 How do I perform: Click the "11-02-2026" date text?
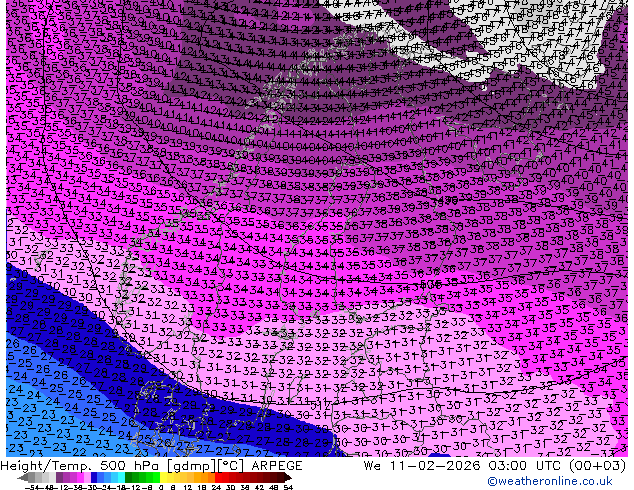click(x=435, y=466)
